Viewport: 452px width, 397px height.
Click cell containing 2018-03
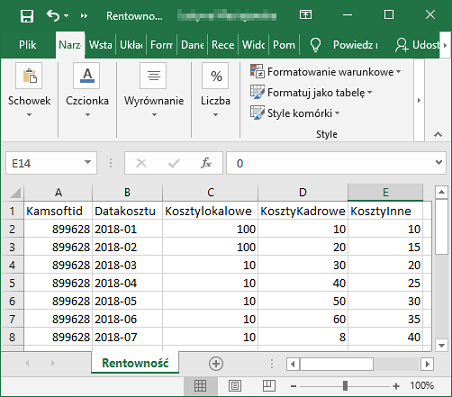click(127, 265)
